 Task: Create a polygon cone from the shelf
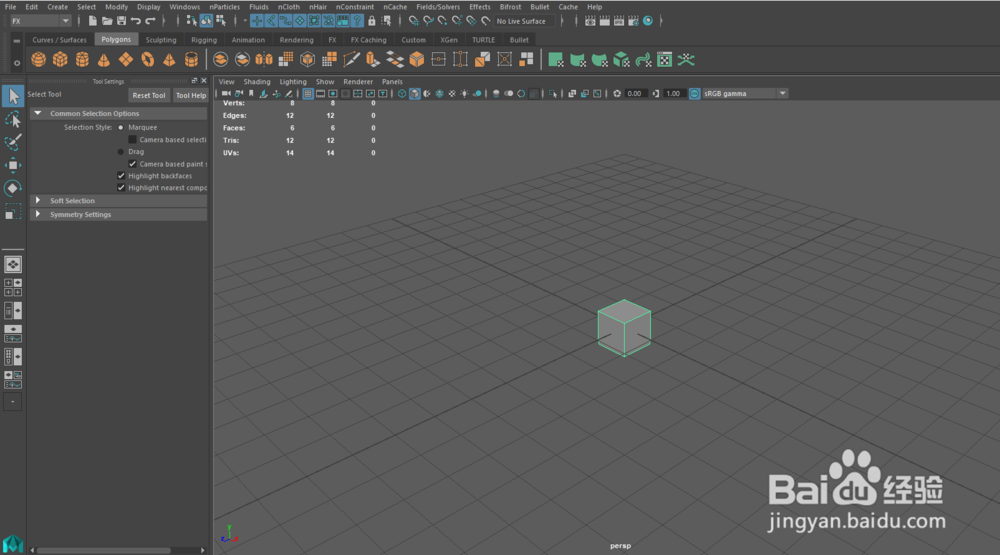coord(103,60)
